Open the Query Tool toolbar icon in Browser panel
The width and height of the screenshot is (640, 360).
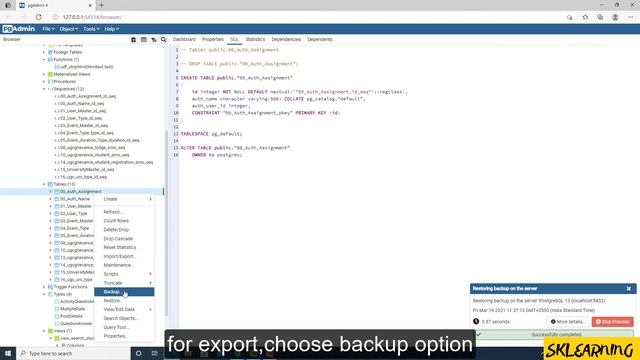click(133, 40)
